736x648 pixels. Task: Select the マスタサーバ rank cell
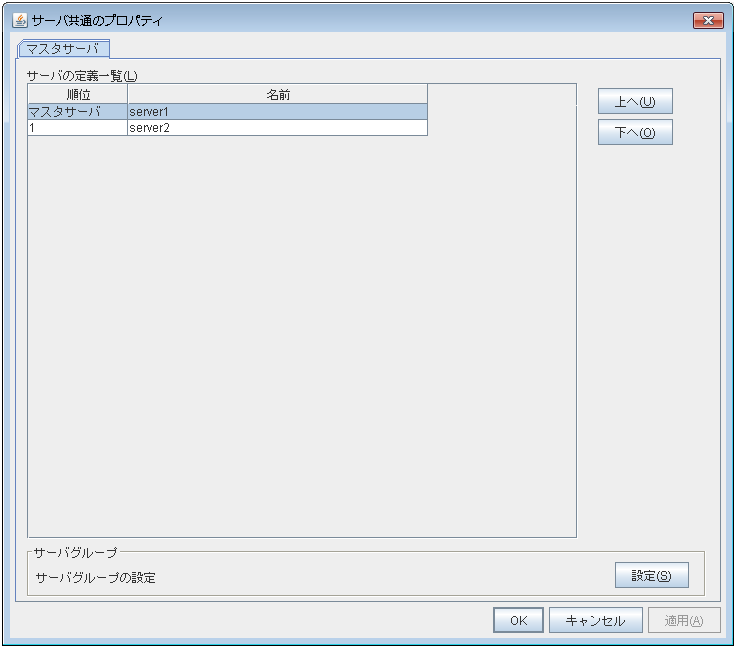point(77,112)
